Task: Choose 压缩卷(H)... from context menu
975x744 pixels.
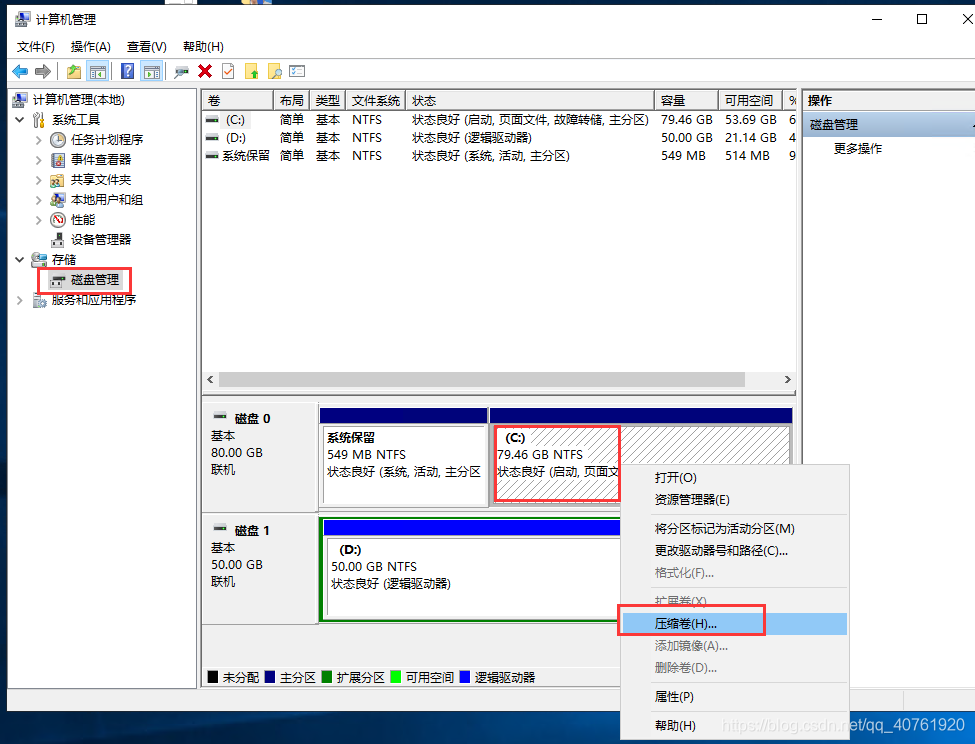Action: click(x=734, y=623)
